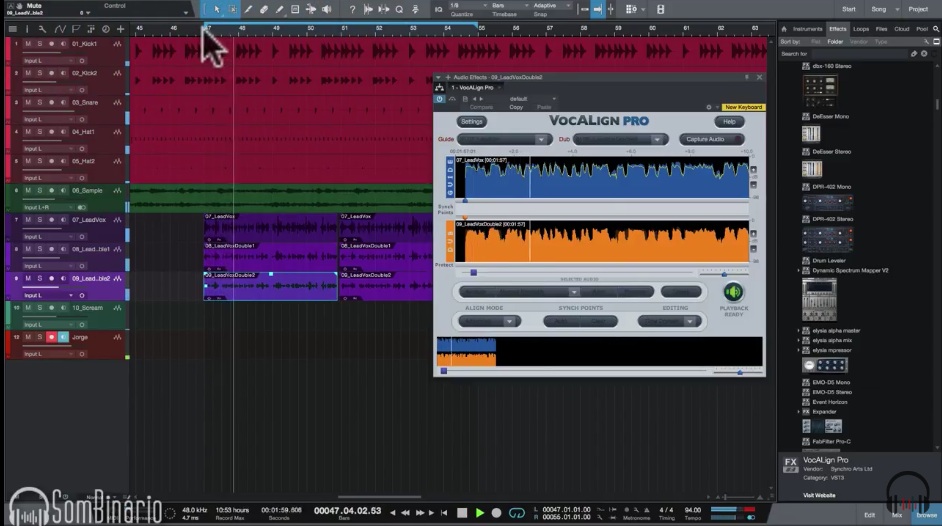Toggle the loop button in the transport

pyautogui.click(x=517, y=513)
